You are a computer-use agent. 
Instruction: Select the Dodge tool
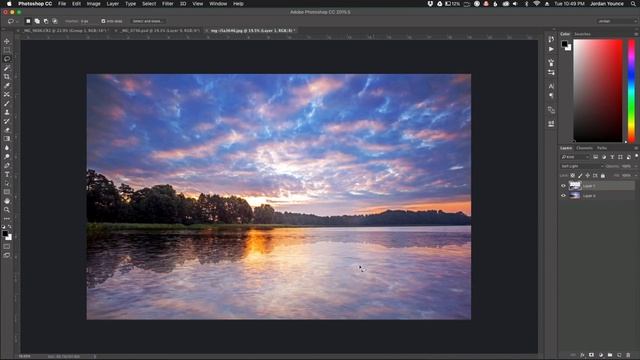tap(7, 157)
